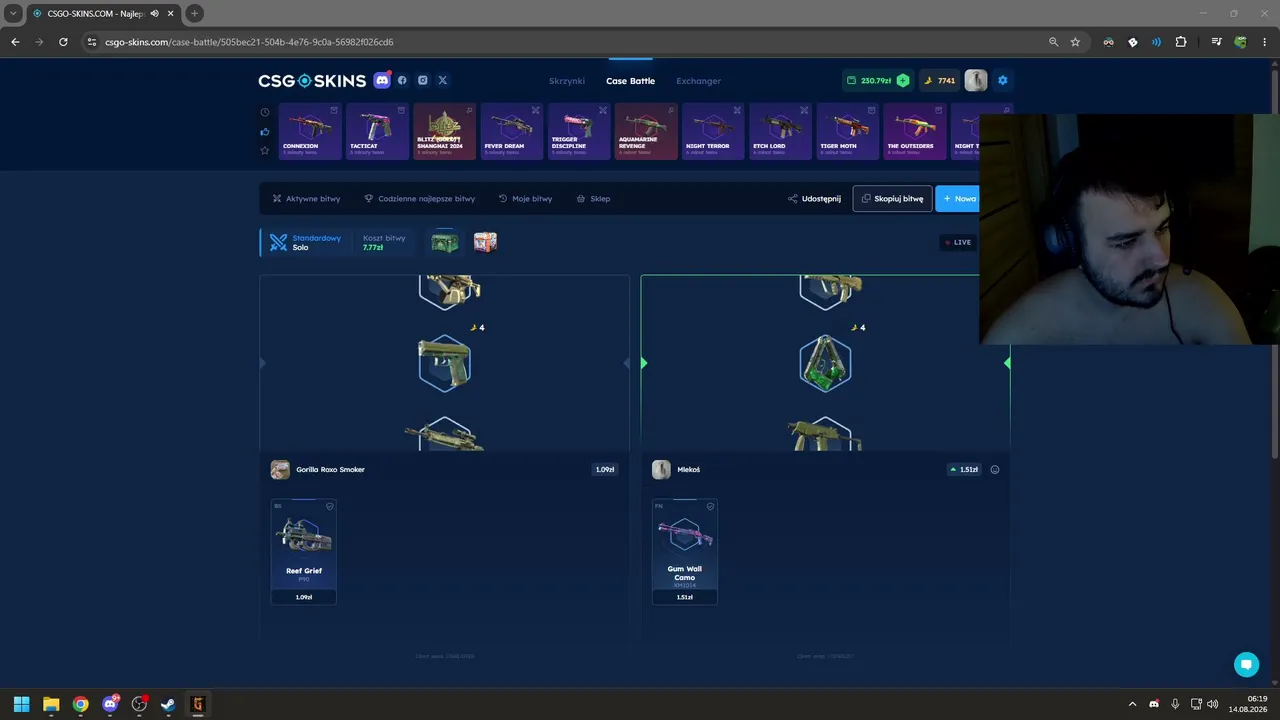Open the user profile avatar in header
1280x720 pixels.
click(x=976, y=81)
